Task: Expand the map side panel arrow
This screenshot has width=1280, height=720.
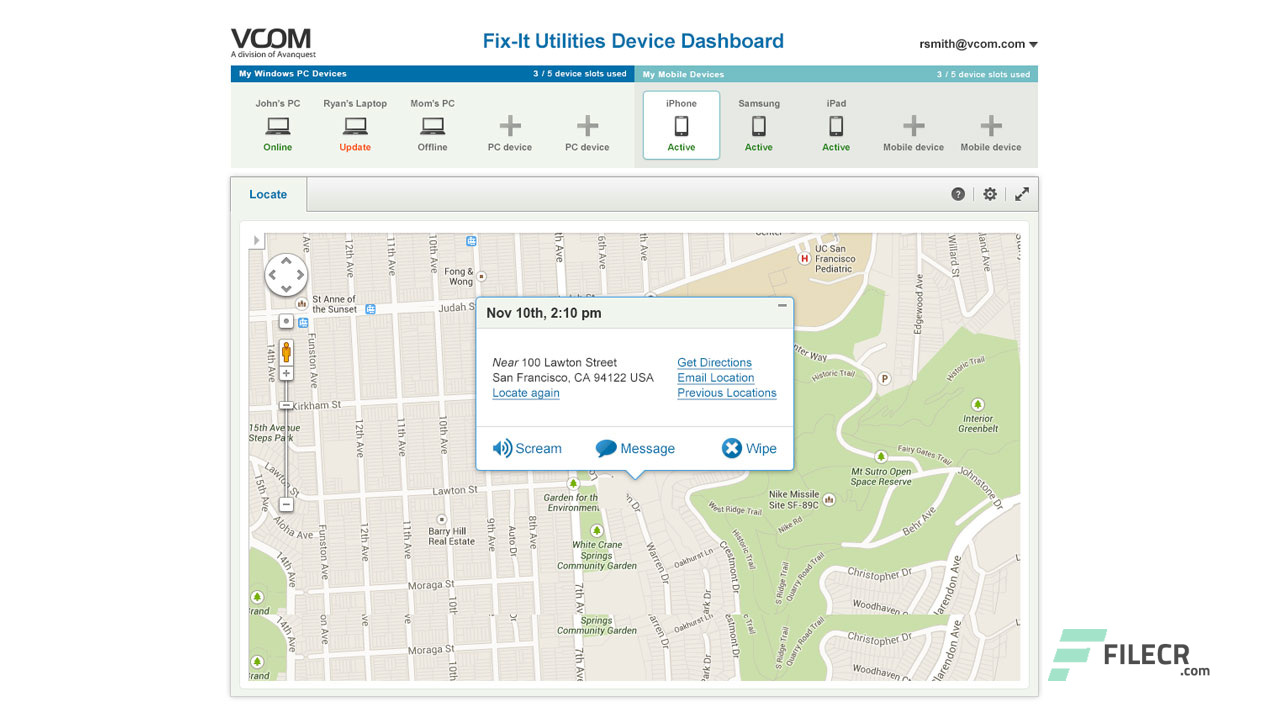Action: 257,240
